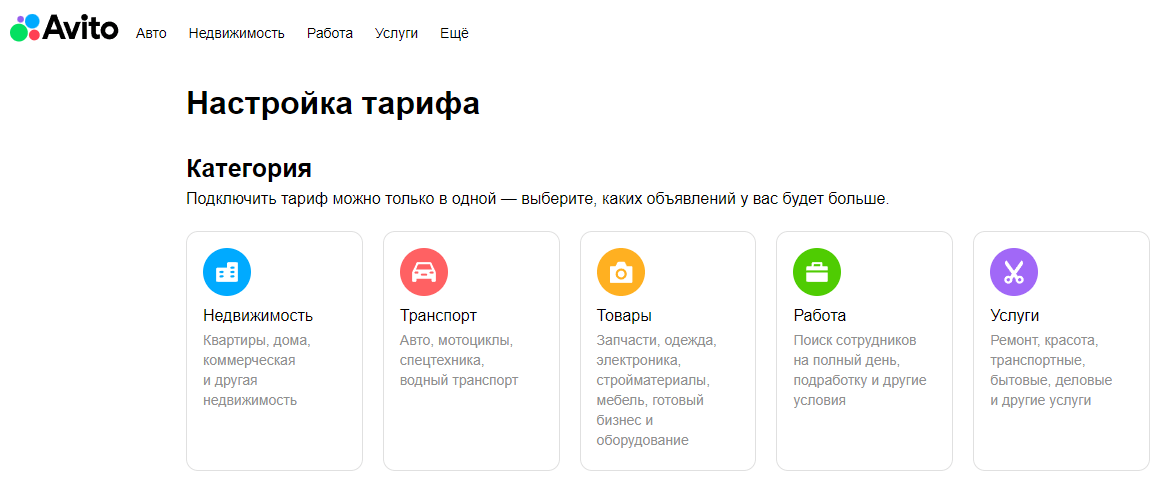Open the Недвижимость item in top navigation
This screenshot has height=494, width=1170.
pyautogui.click(x=237, y=34)
